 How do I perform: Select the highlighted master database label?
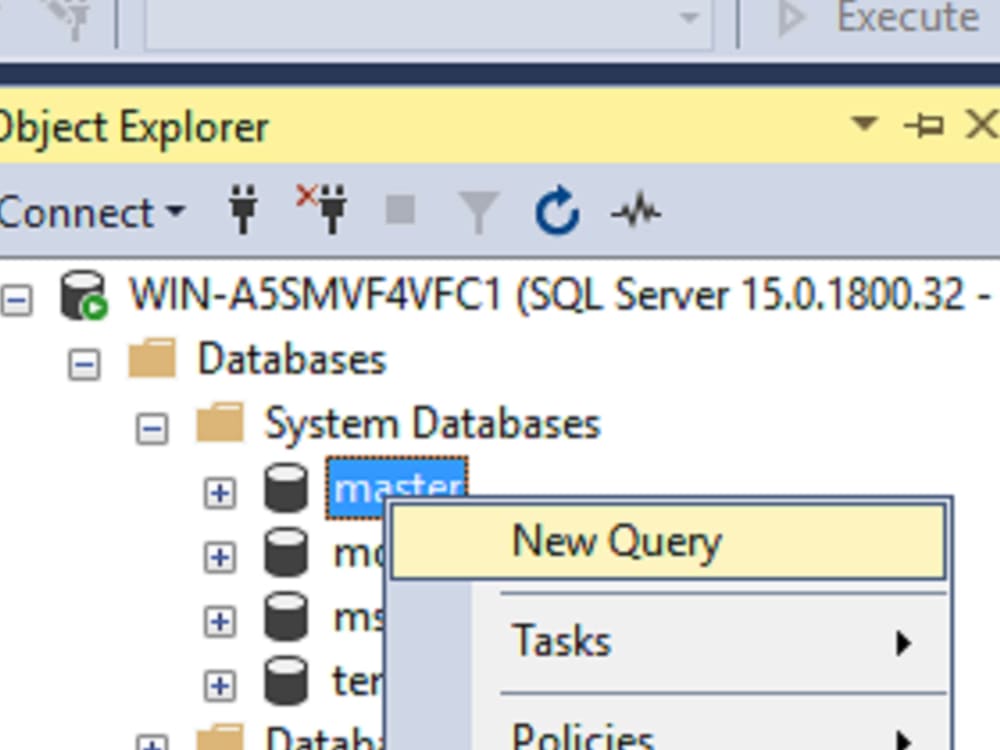tap(397, 488)
